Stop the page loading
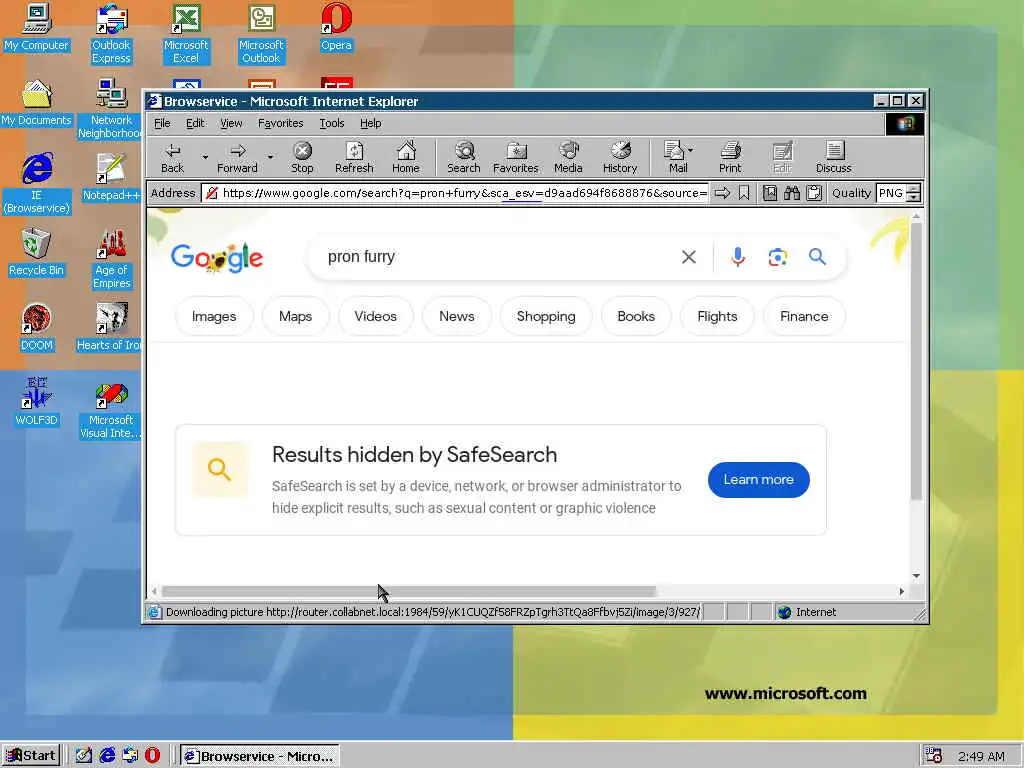This screenshot has width=1024, height=768. pos(302,157)
